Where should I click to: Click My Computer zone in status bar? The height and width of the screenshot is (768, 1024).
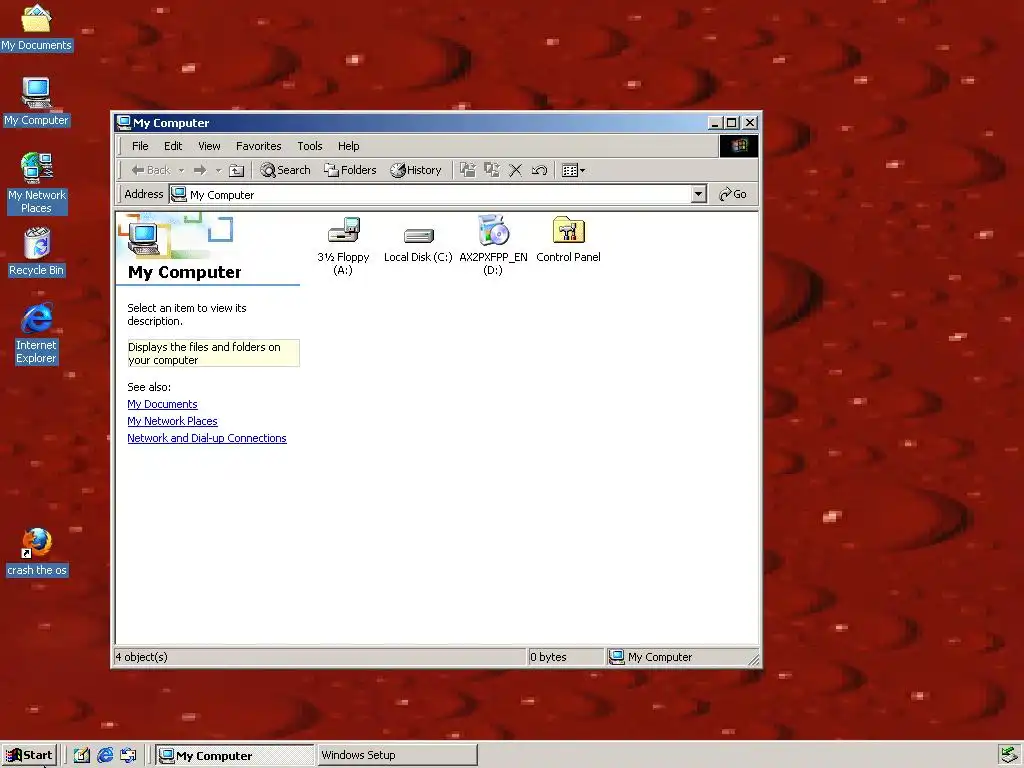(x=650, y=657)
